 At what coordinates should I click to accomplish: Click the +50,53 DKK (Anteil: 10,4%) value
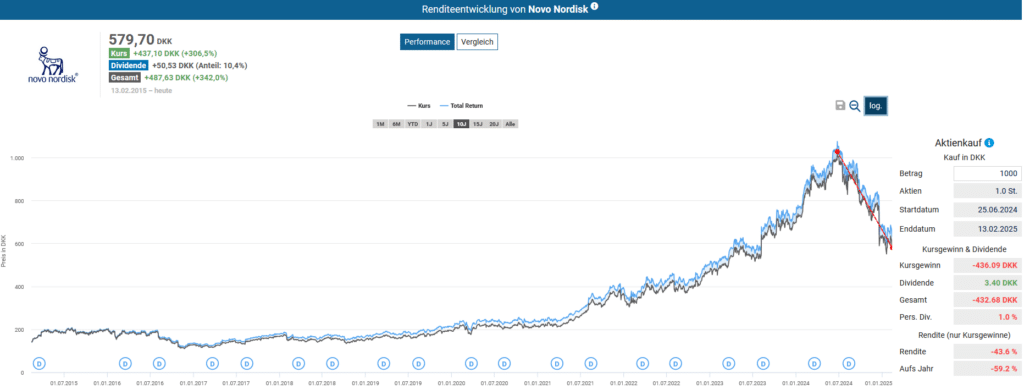pyautogui.click(x=200, y=65)
